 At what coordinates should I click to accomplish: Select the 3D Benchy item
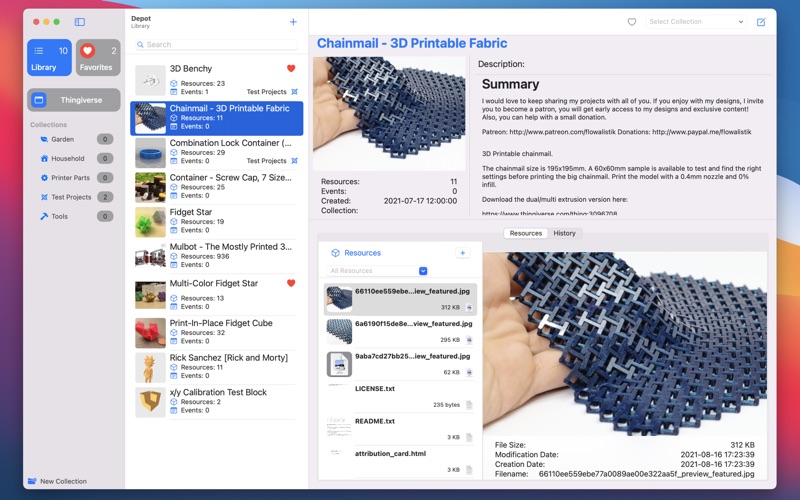[216, 80]
